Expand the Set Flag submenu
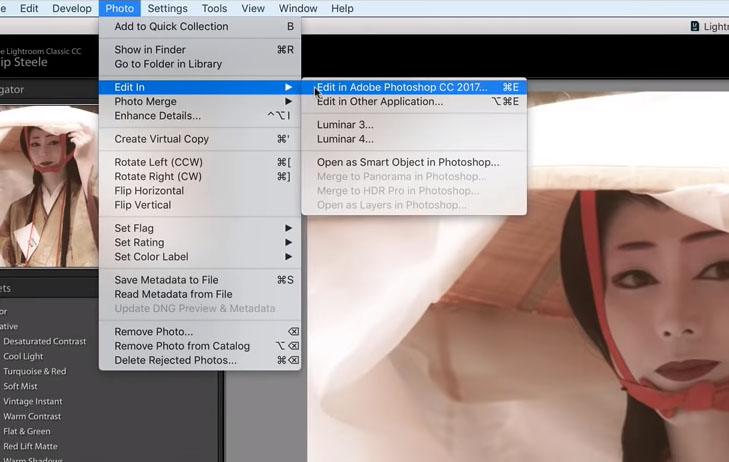Image resolution: width=729 pixels, height=462 pixels. (x=200, y=228)
